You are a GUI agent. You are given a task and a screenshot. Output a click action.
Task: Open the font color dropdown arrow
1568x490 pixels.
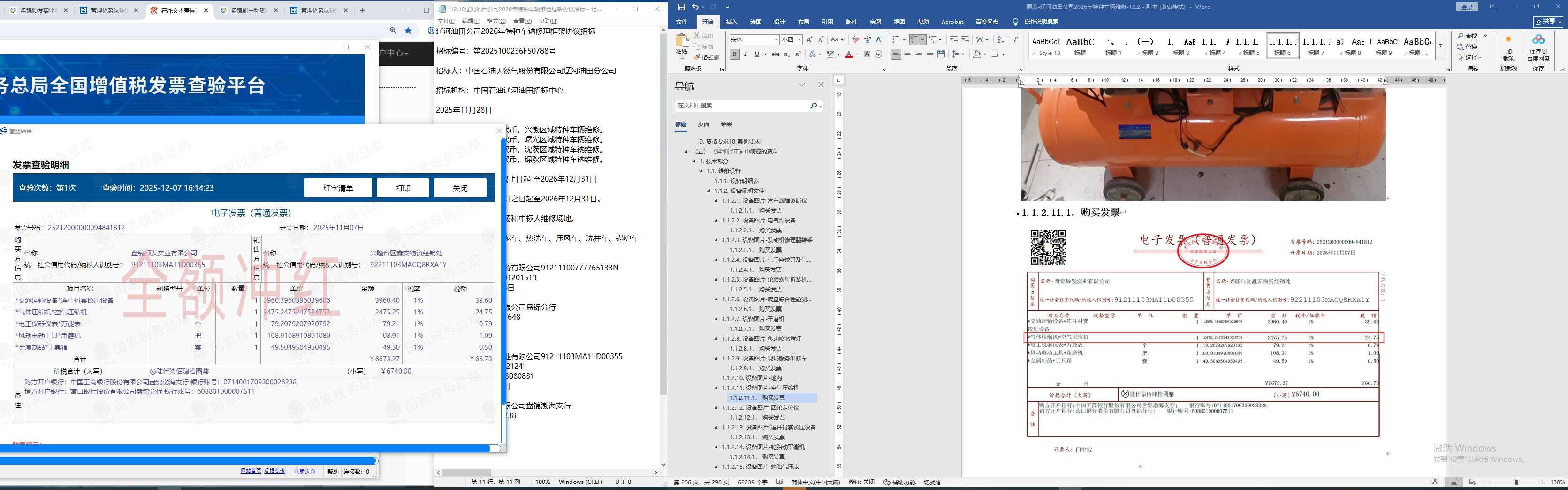[857, 54]
